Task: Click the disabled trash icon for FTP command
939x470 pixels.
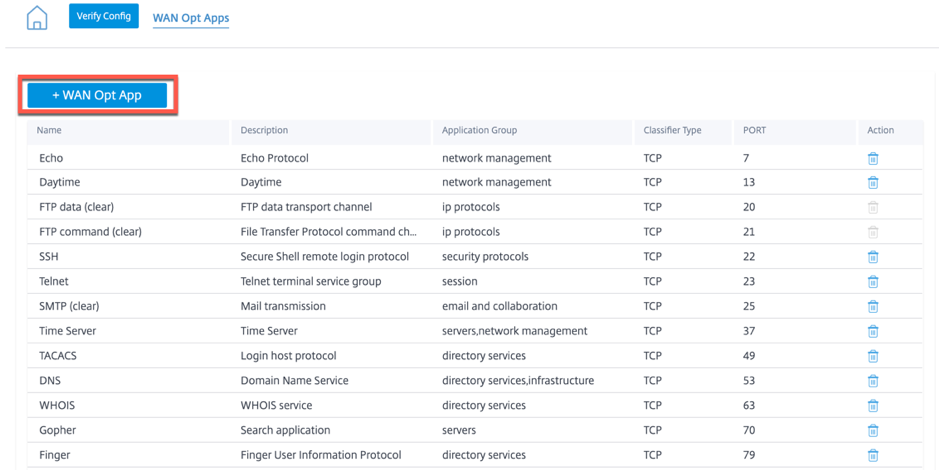Action: (x=873, y=232)
